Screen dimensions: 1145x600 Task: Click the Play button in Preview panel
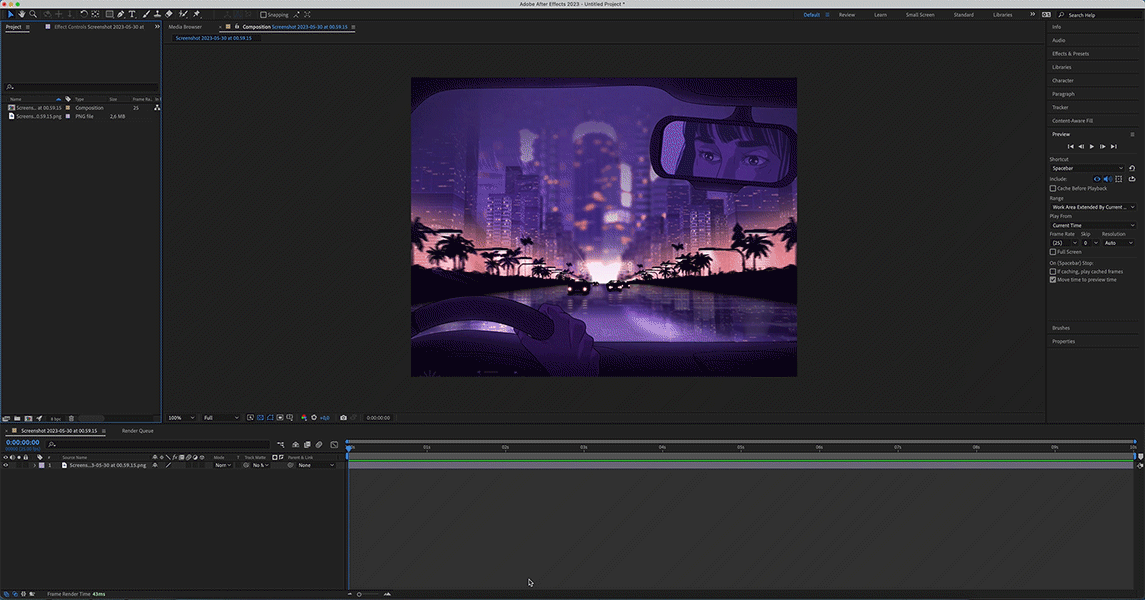pos(1092,147)
